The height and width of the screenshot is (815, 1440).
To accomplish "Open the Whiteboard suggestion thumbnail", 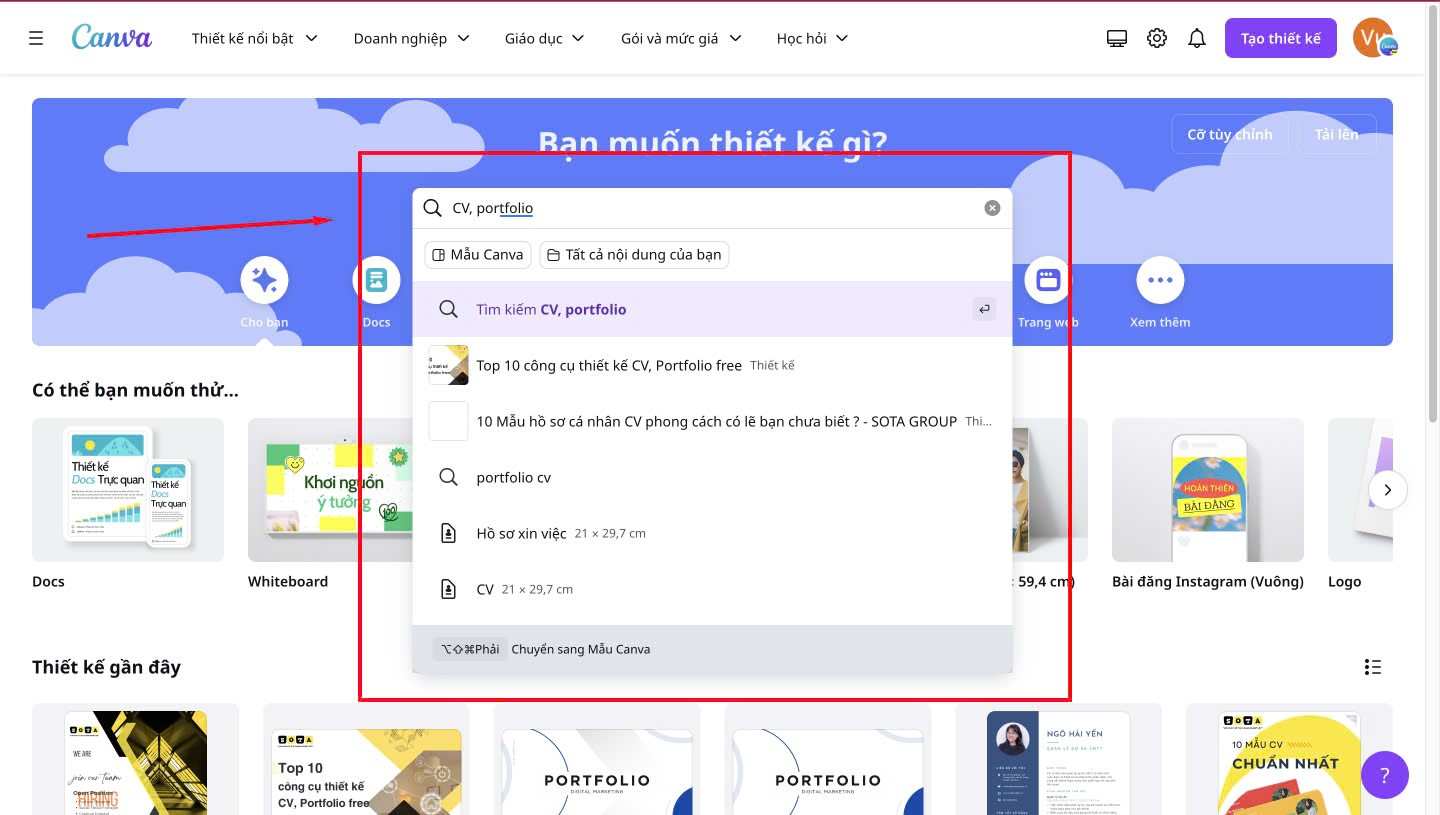I will coord(330,490).
